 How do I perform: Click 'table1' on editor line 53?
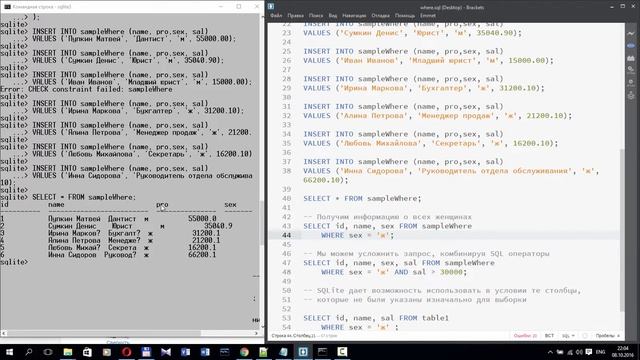point(435,318)
